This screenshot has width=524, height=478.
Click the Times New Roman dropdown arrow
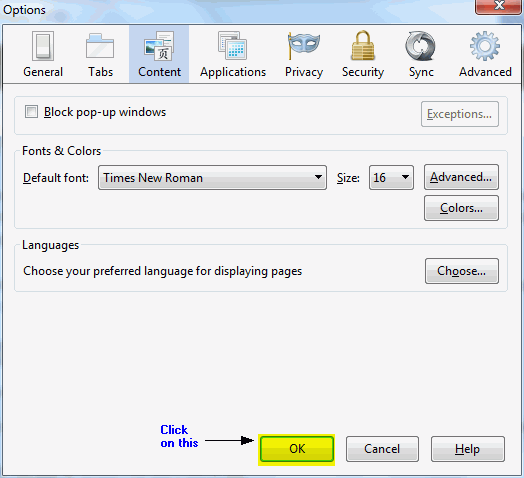coord(318,177)
